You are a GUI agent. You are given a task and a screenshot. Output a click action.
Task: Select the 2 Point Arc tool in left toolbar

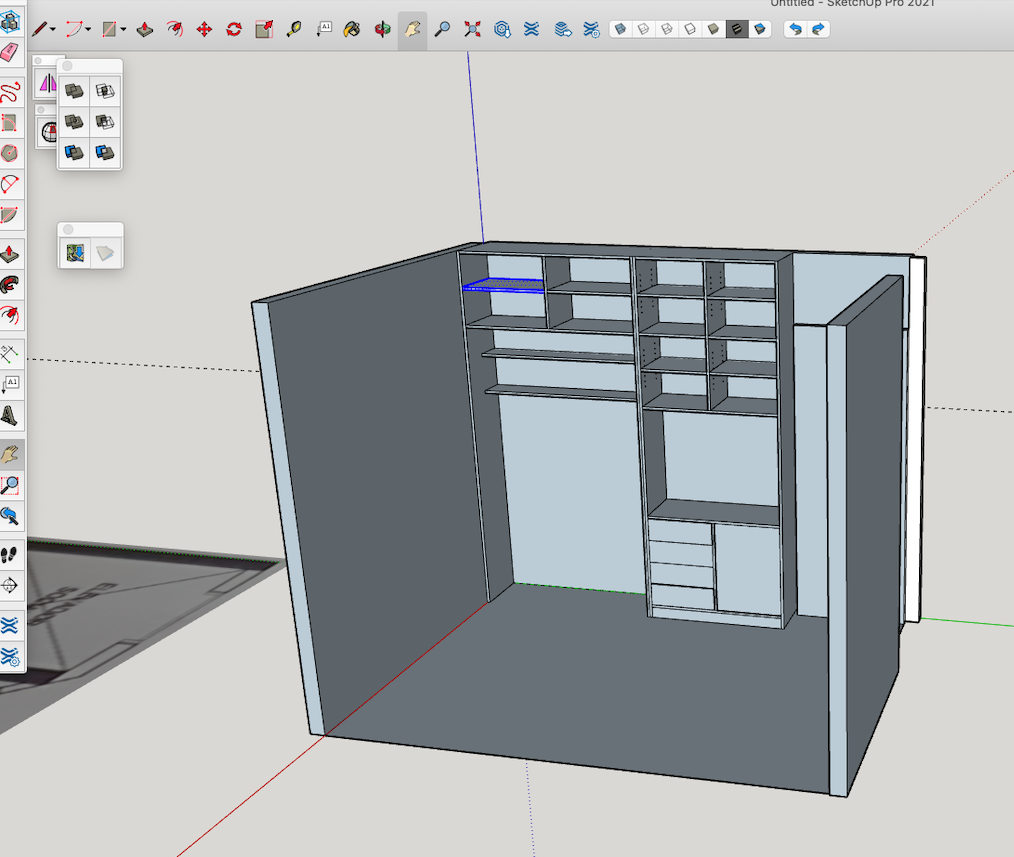click(x=10, y=185)
